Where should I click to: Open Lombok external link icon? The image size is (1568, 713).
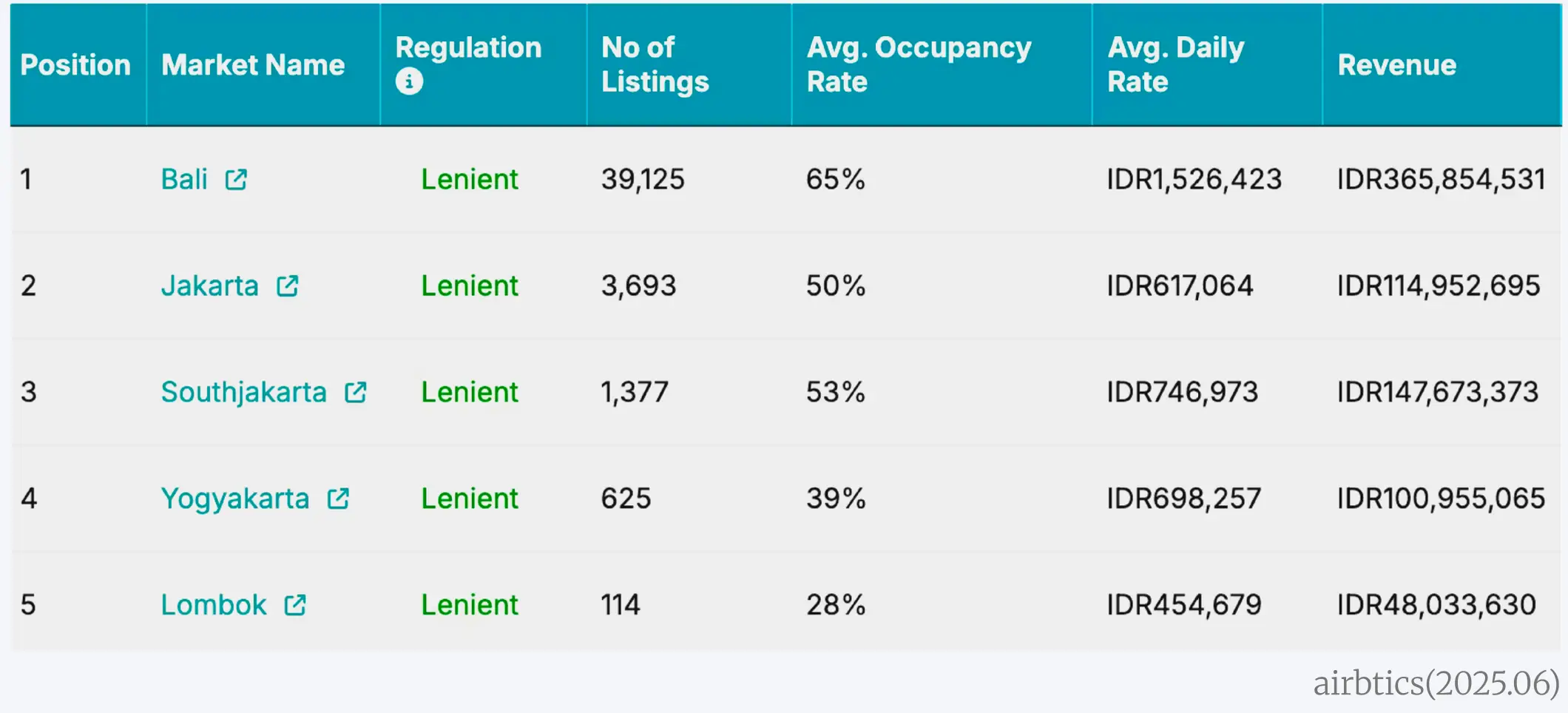(295, 606)
